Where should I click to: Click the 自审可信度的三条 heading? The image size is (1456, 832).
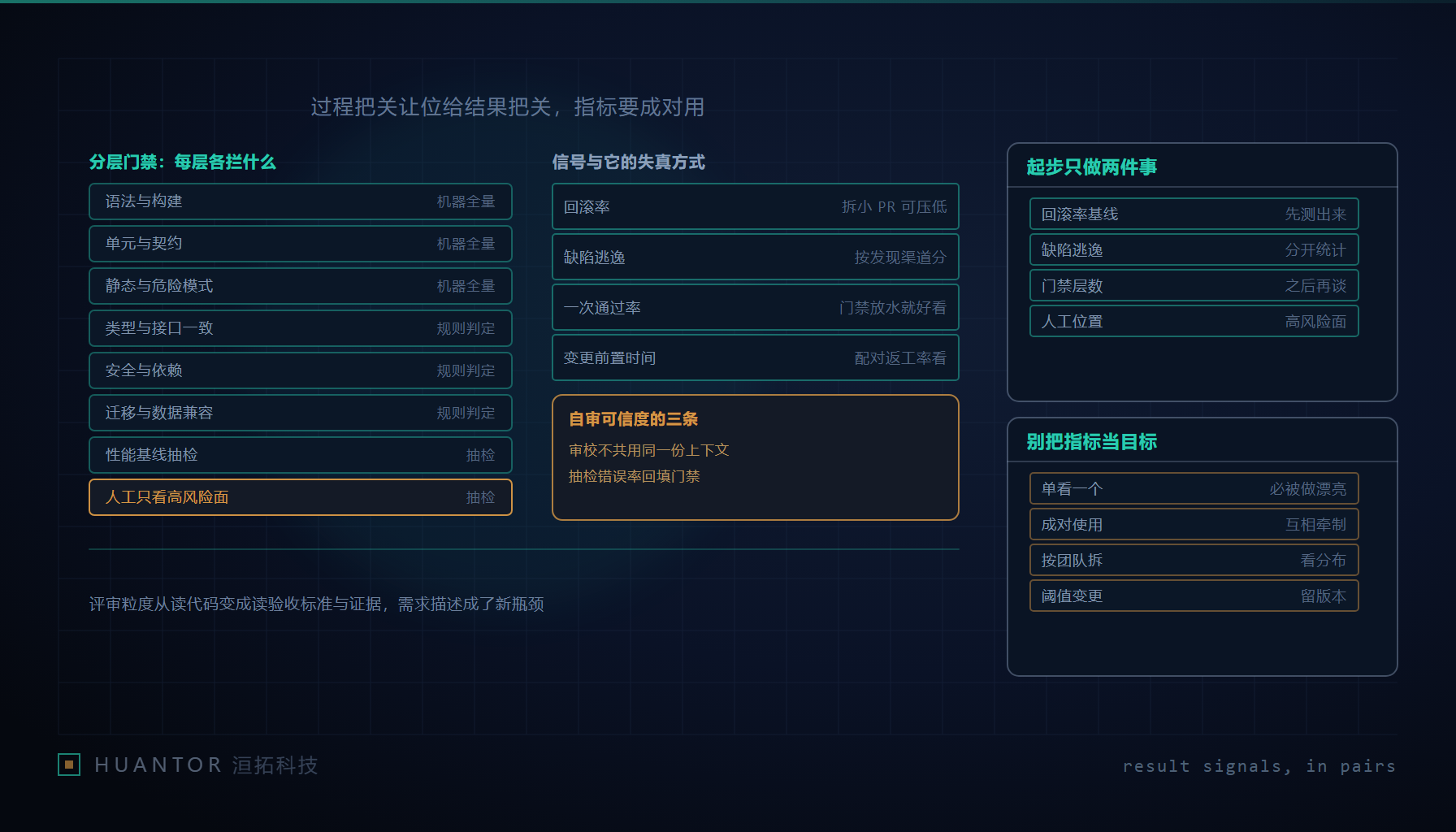pyautogui.click(x=634, y=419)
